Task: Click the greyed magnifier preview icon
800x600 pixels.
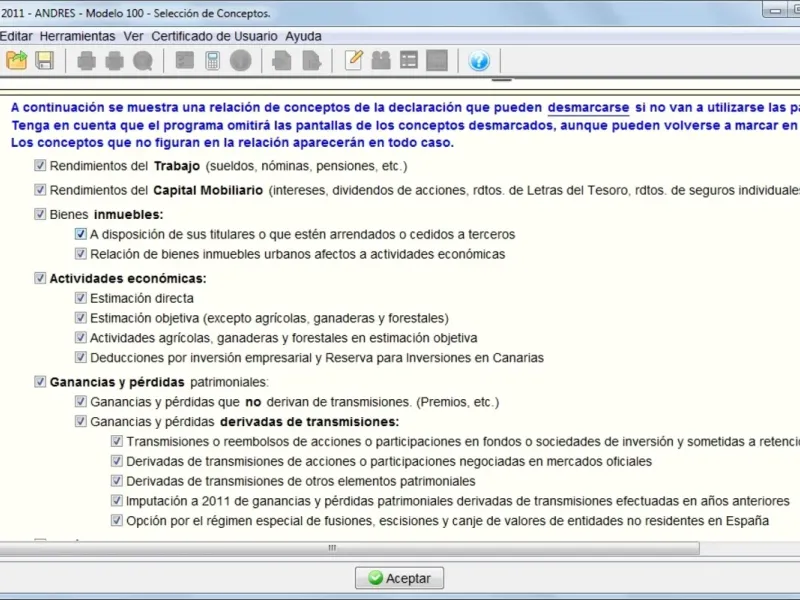Action: pyautogui.click(x=143, y=61)
